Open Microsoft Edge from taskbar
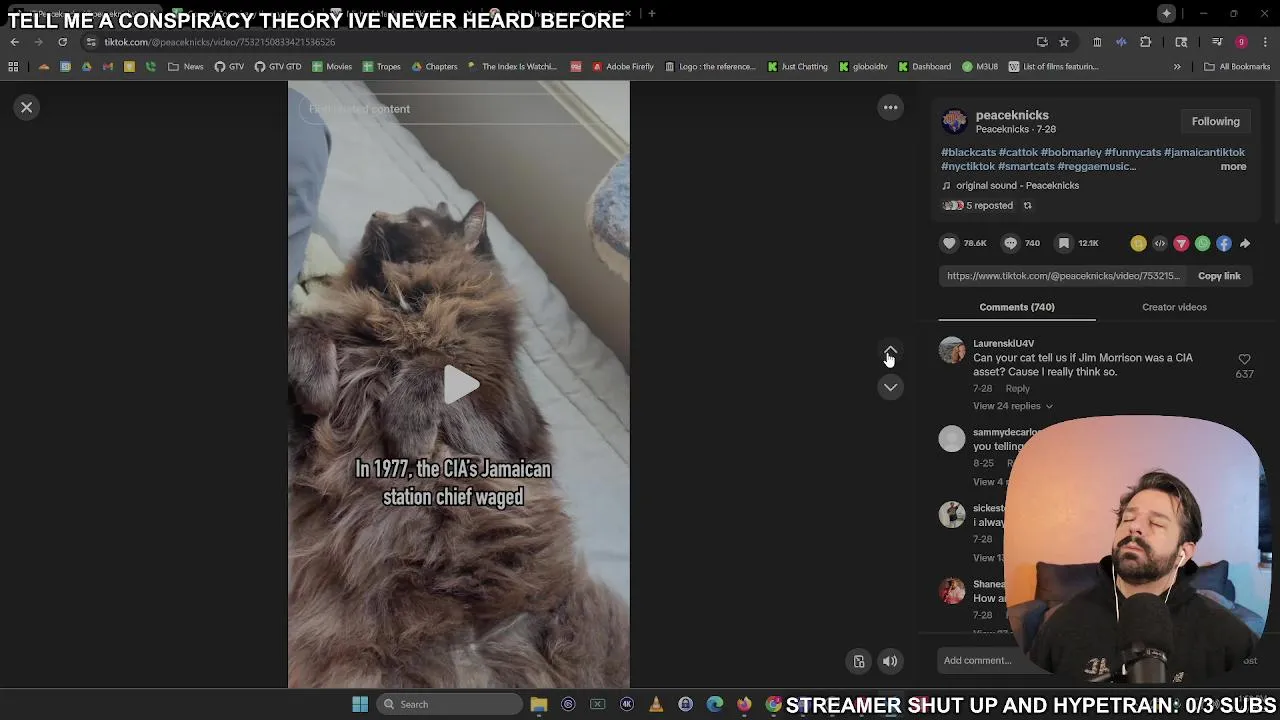 715,704
